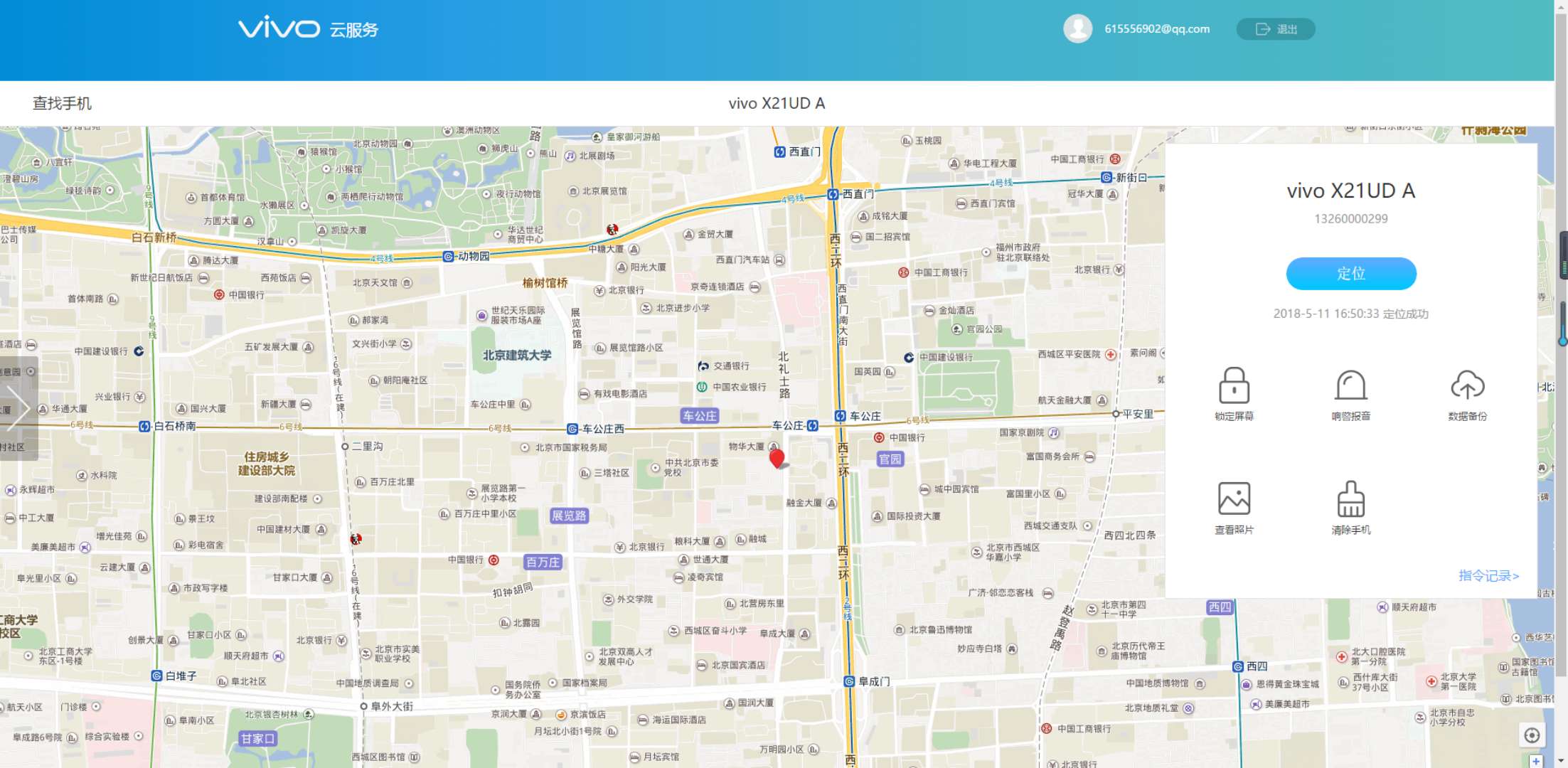Screen dimensions: 1568x768
Task: Click the 查找手机 section title
Action: click(x=62, y=103)
